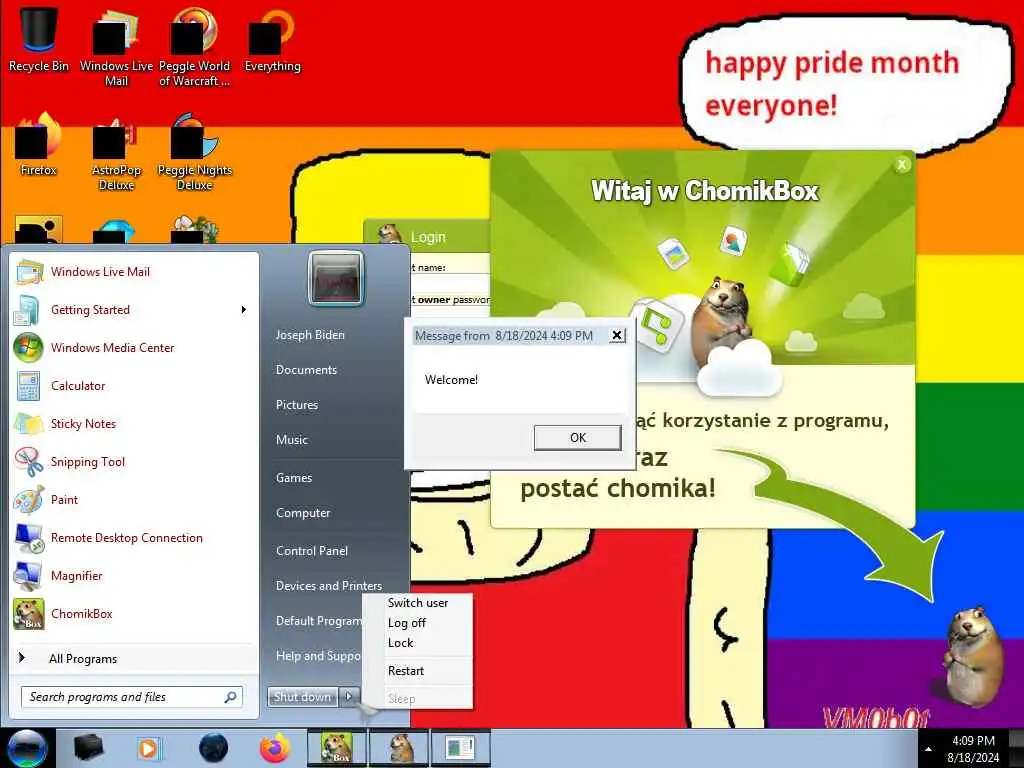Open the Everything desktop icon
This screenshot has width=1024, height=768.
coord(272,42)
